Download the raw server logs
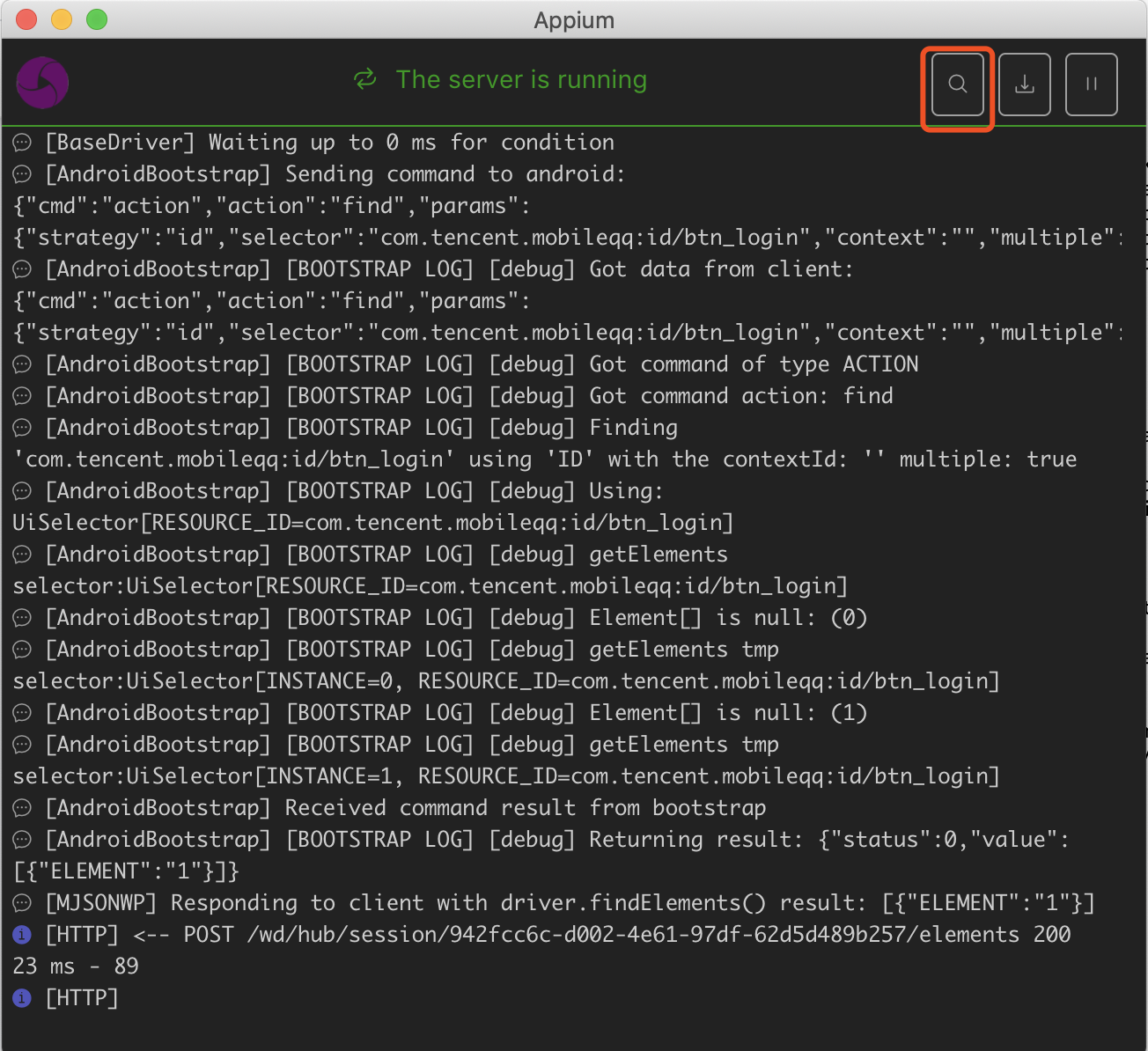This screenshot has width=1148, height=1051. (x=1025, y=85)
